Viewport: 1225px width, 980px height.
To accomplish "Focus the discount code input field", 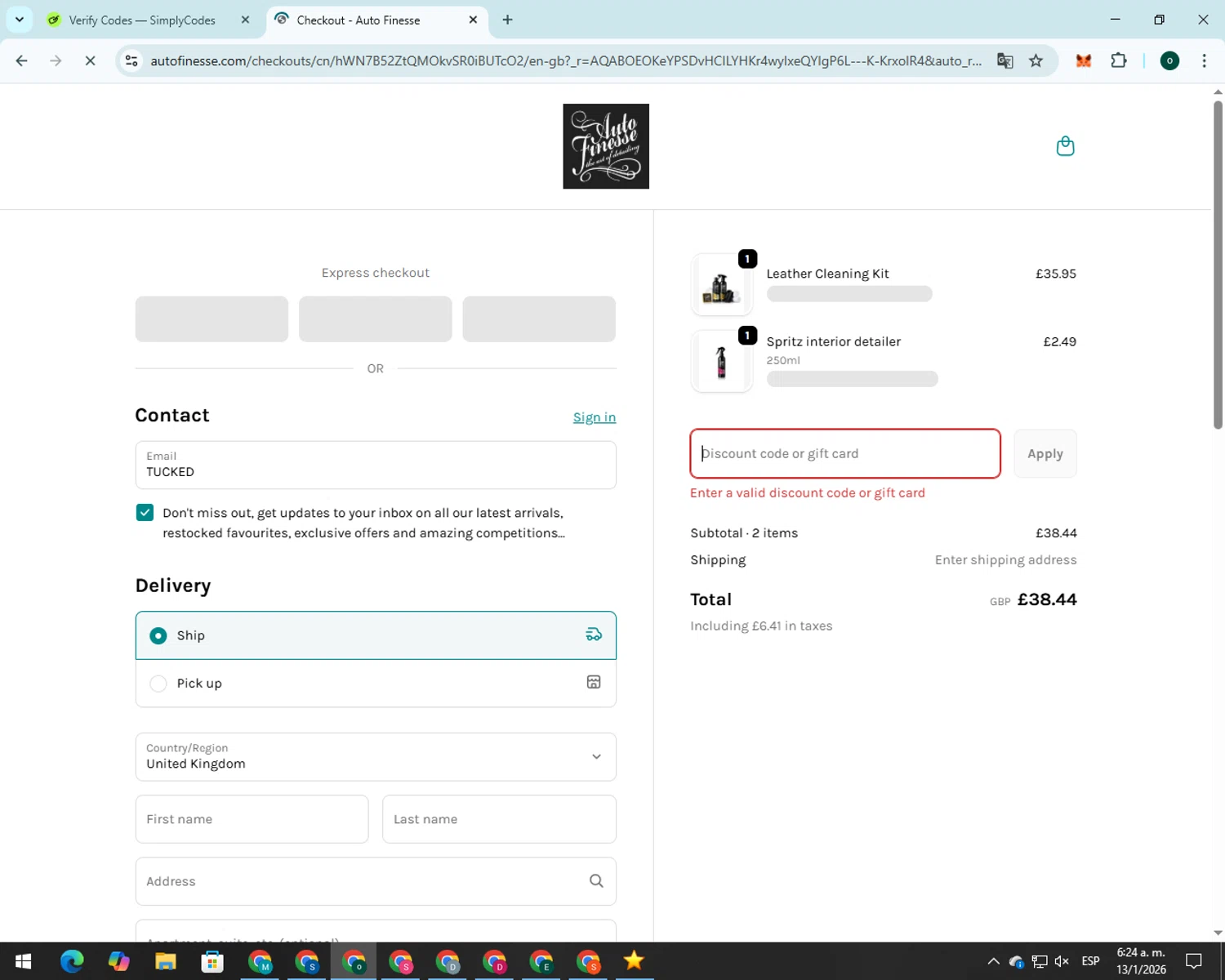I will click(845, 453).
